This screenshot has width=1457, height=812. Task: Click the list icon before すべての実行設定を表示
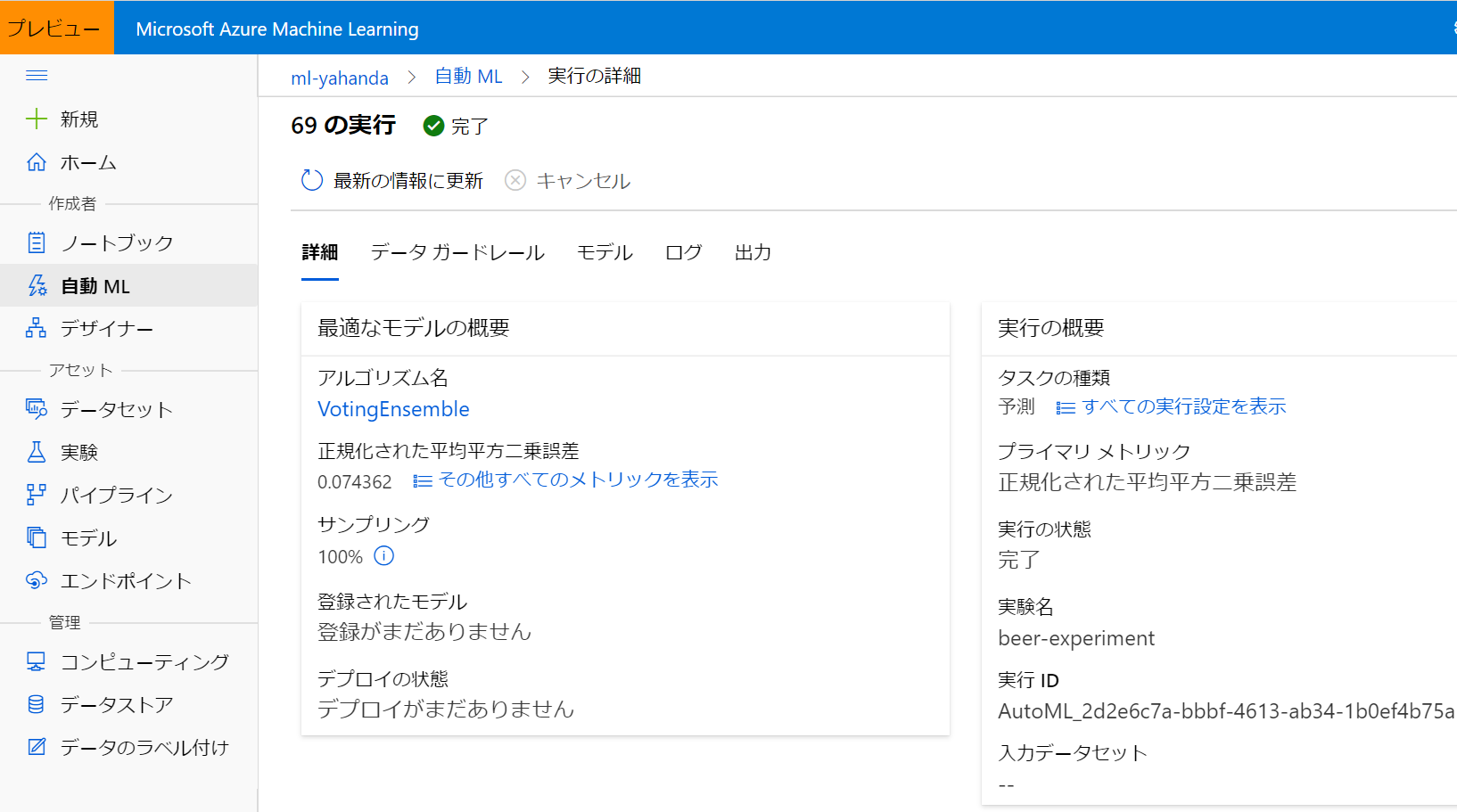click(x=1066, y=408)
